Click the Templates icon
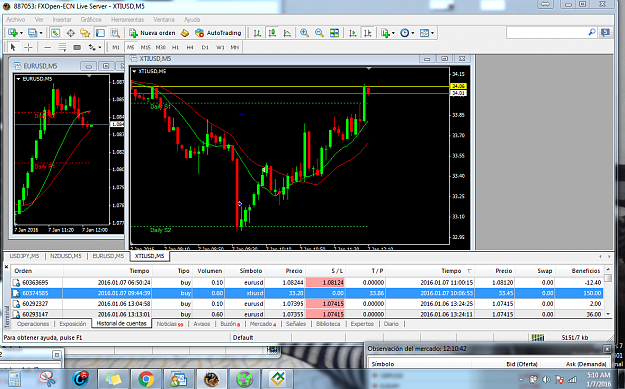The image size is (625, 389). point(424,33)
